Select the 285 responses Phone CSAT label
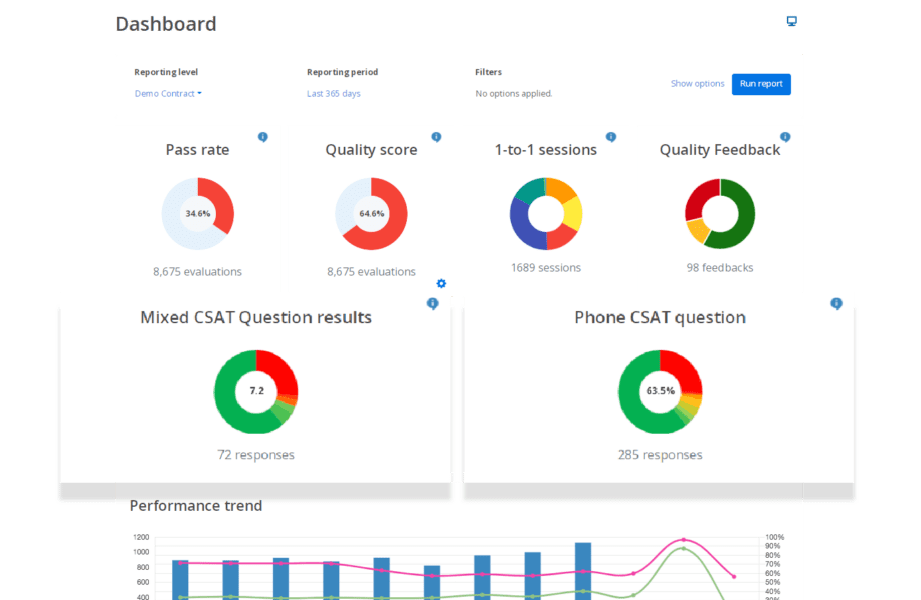The width and height of the screenshot is (921, 600). pyautogui.click(x=661, y=454)
